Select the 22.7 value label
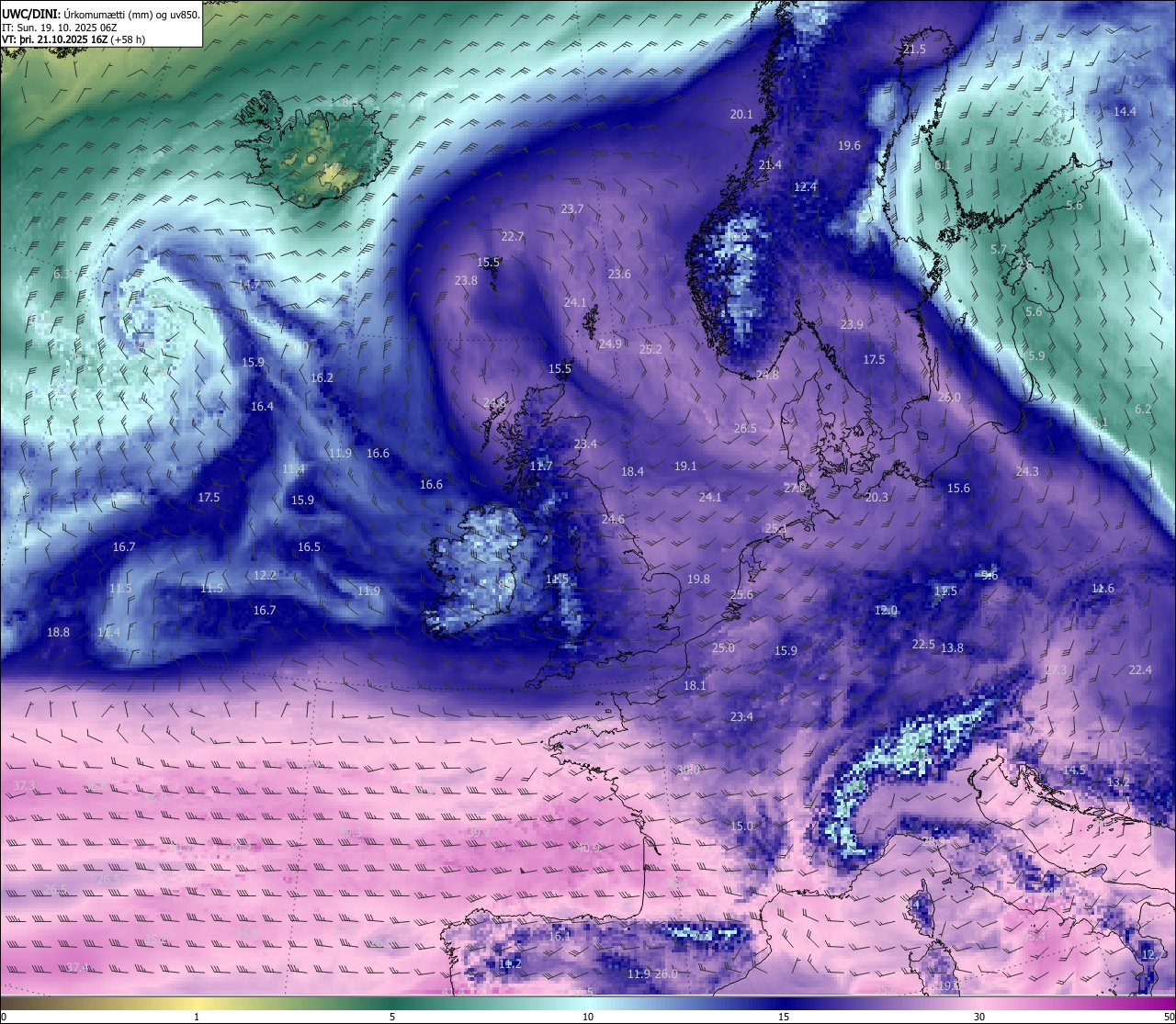1176x1024 pixels. click(512, 237)
